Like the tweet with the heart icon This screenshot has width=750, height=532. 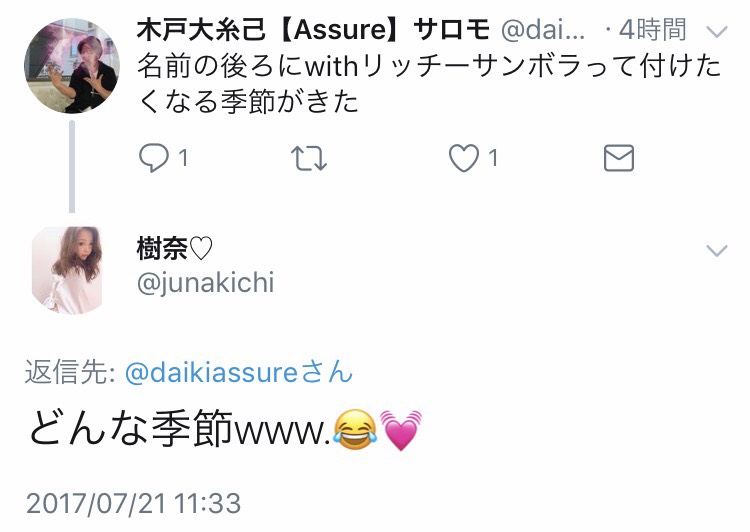point(463,158)
